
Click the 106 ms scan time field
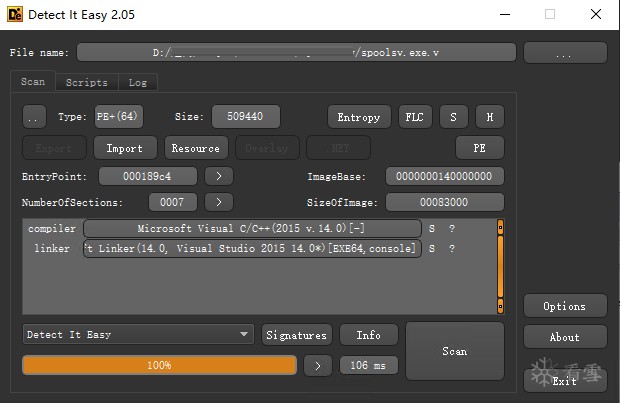[369, 365]
